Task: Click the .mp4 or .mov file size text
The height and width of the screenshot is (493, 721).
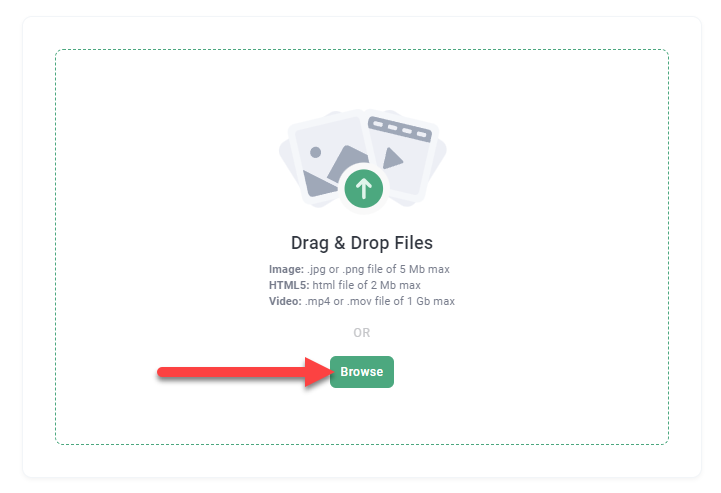Action: tap(380, 301)
